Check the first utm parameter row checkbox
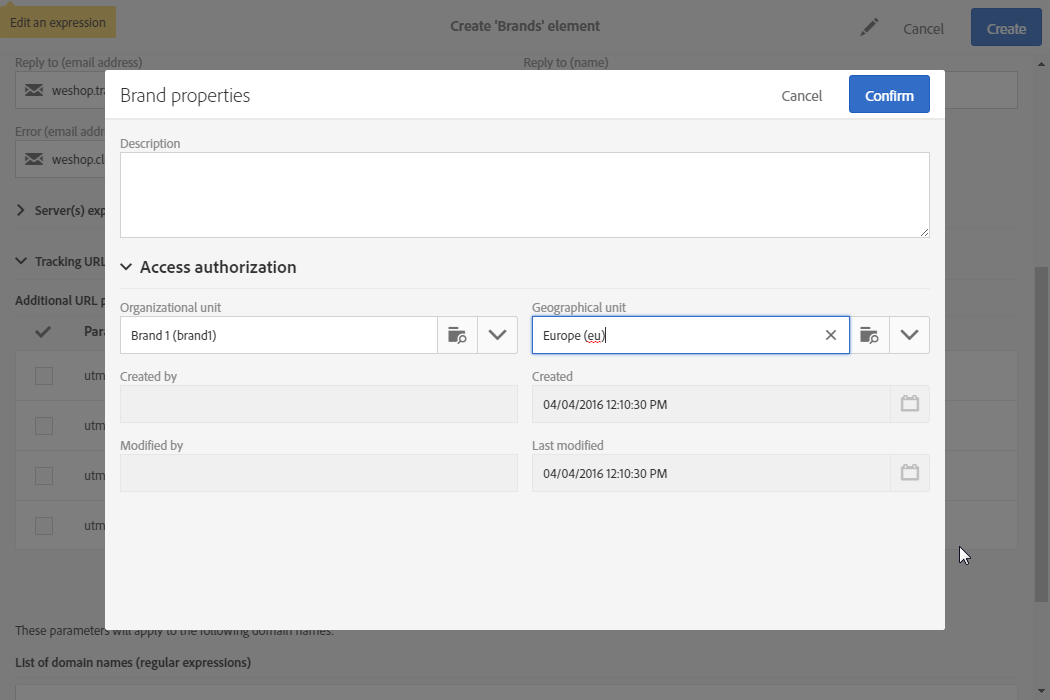 44,376
